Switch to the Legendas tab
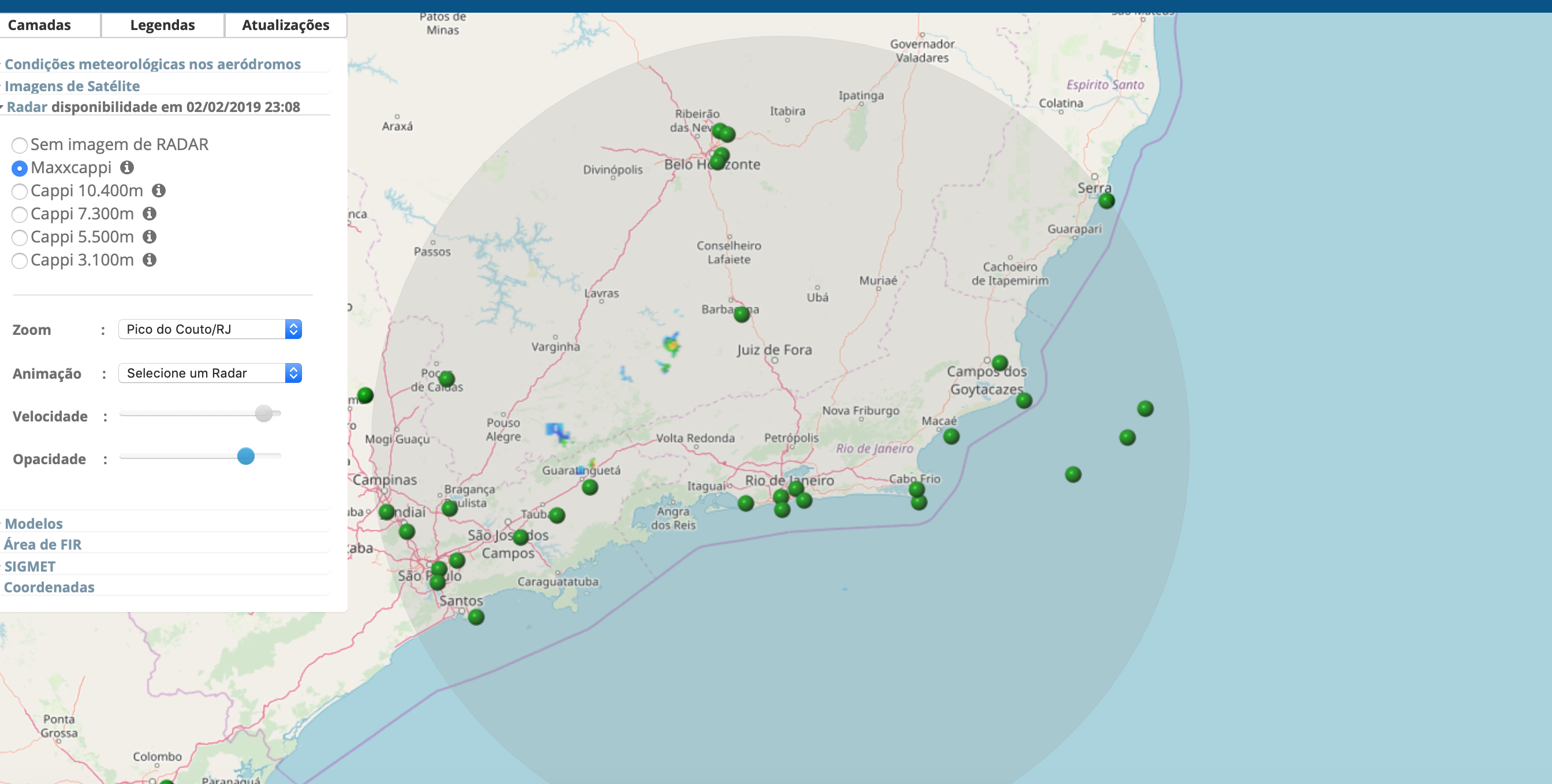The image size is (1552, 784). click(x=163, y=25)
